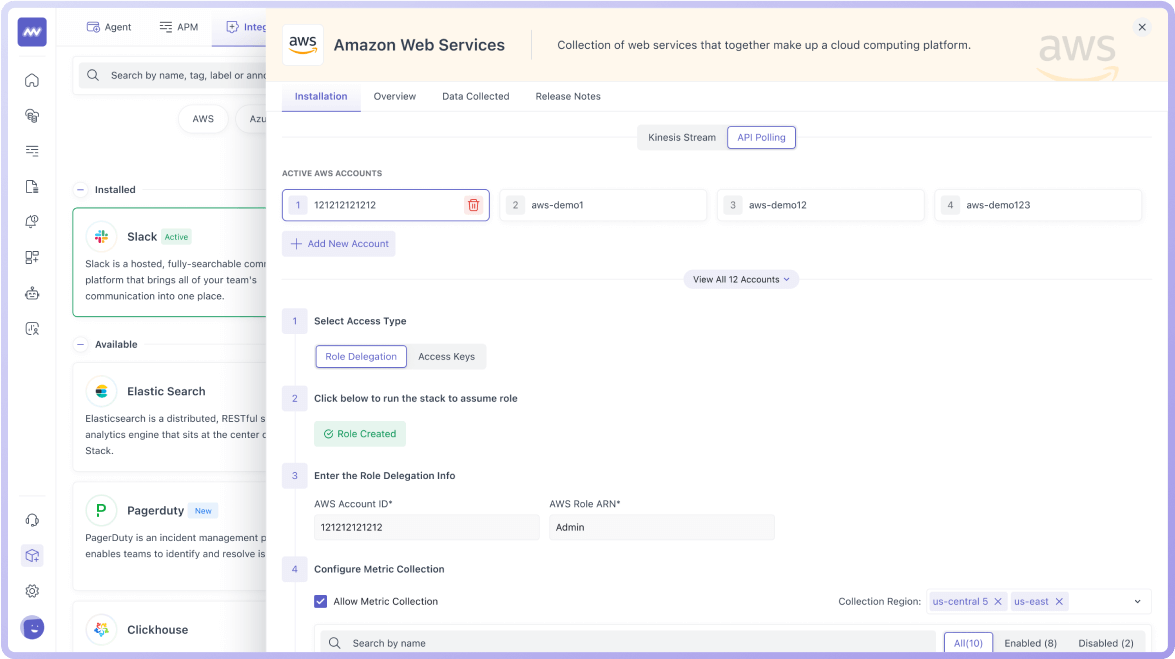Screen dimensions: 1175x659
Task: Open the robot bot icon in the sidebar
Action: 32,293
